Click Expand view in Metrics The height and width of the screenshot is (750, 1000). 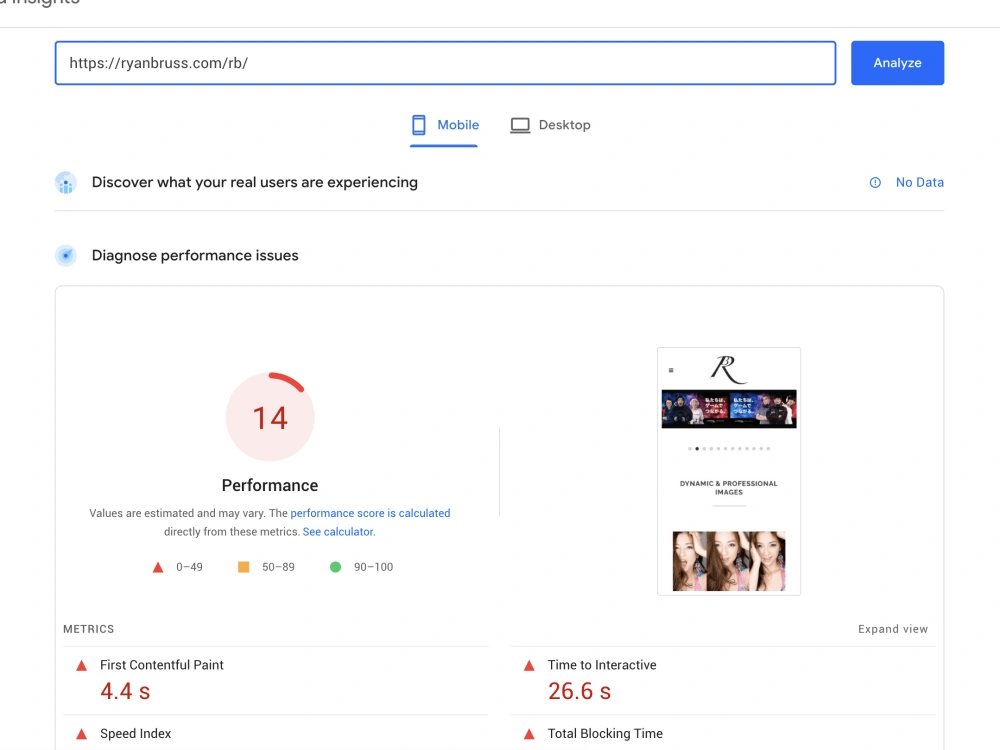892,629
